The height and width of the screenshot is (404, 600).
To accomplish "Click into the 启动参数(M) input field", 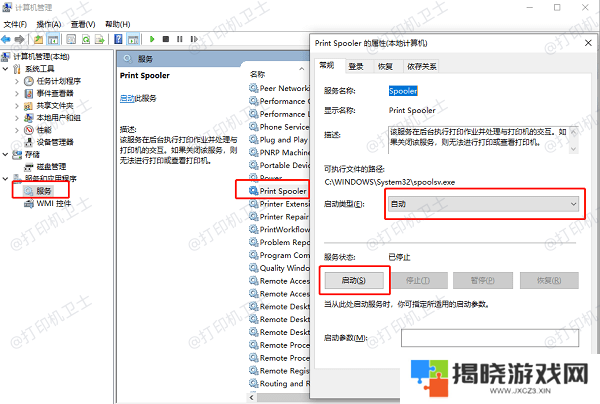I will point(490,338).
